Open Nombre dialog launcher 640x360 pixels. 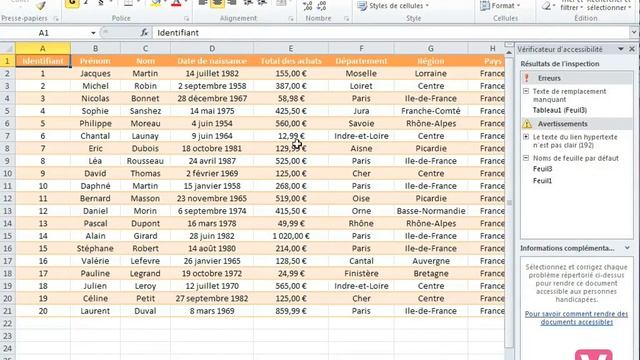tap(347, 19)
